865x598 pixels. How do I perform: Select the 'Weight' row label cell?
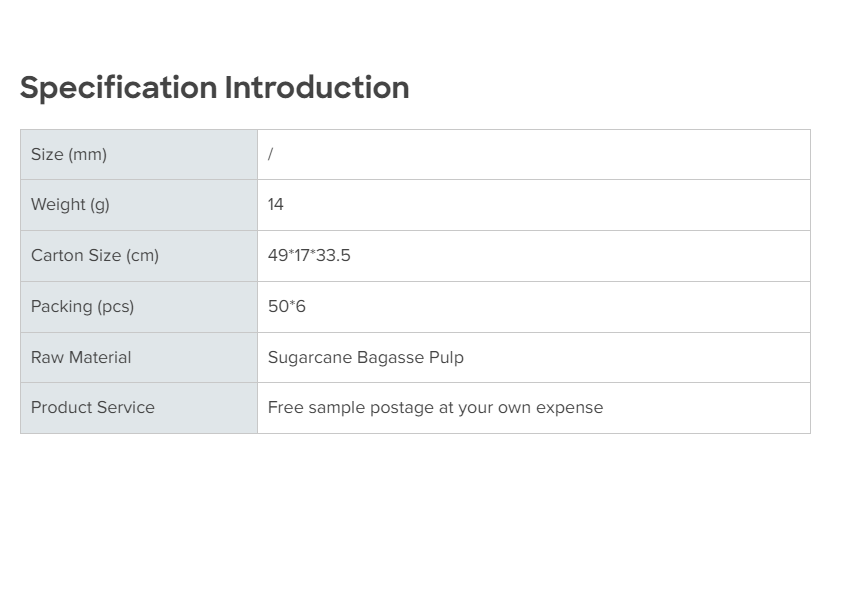(x=138, y=205)
